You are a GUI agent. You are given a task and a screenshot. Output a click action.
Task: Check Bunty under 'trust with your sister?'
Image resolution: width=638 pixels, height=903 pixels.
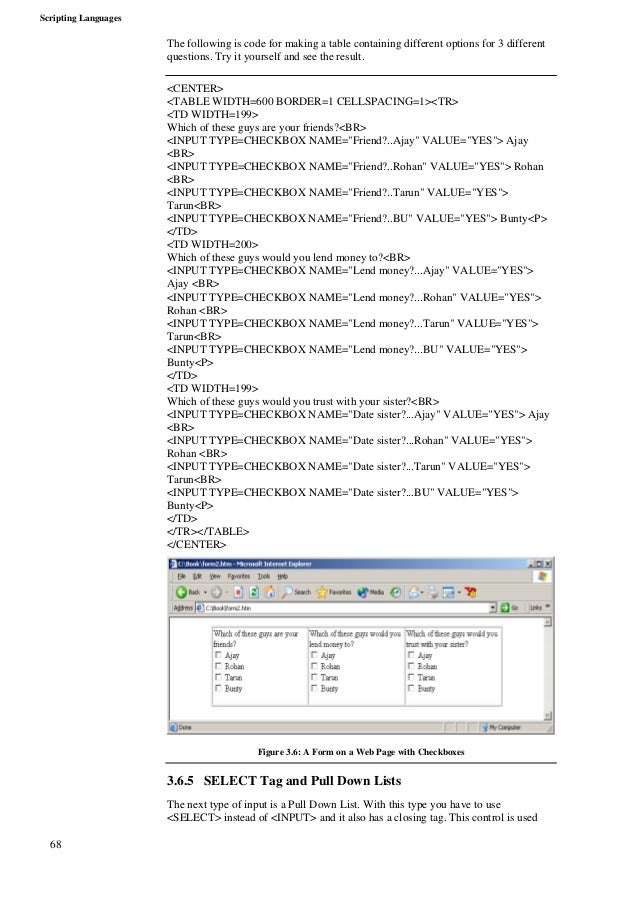[411, 688]
